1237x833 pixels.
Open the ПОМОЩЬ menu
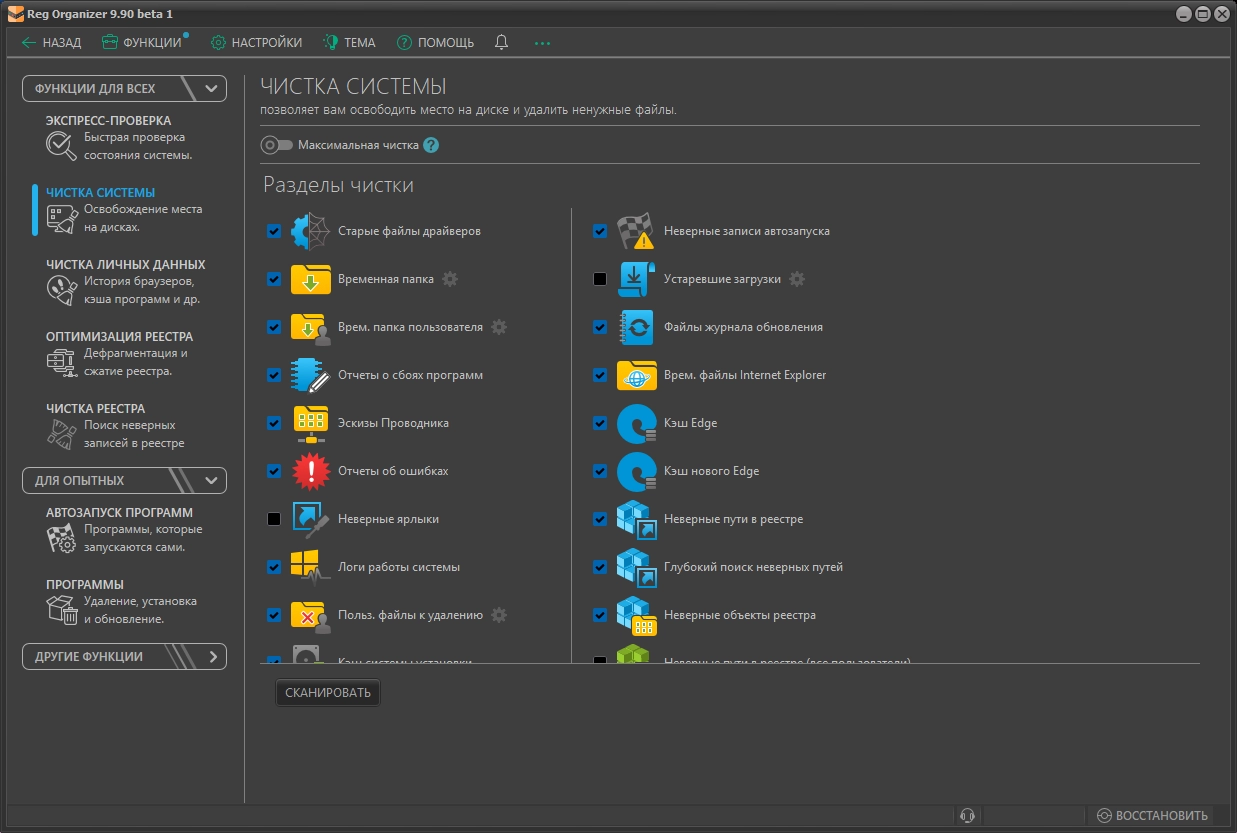click(x=435, y=43)
